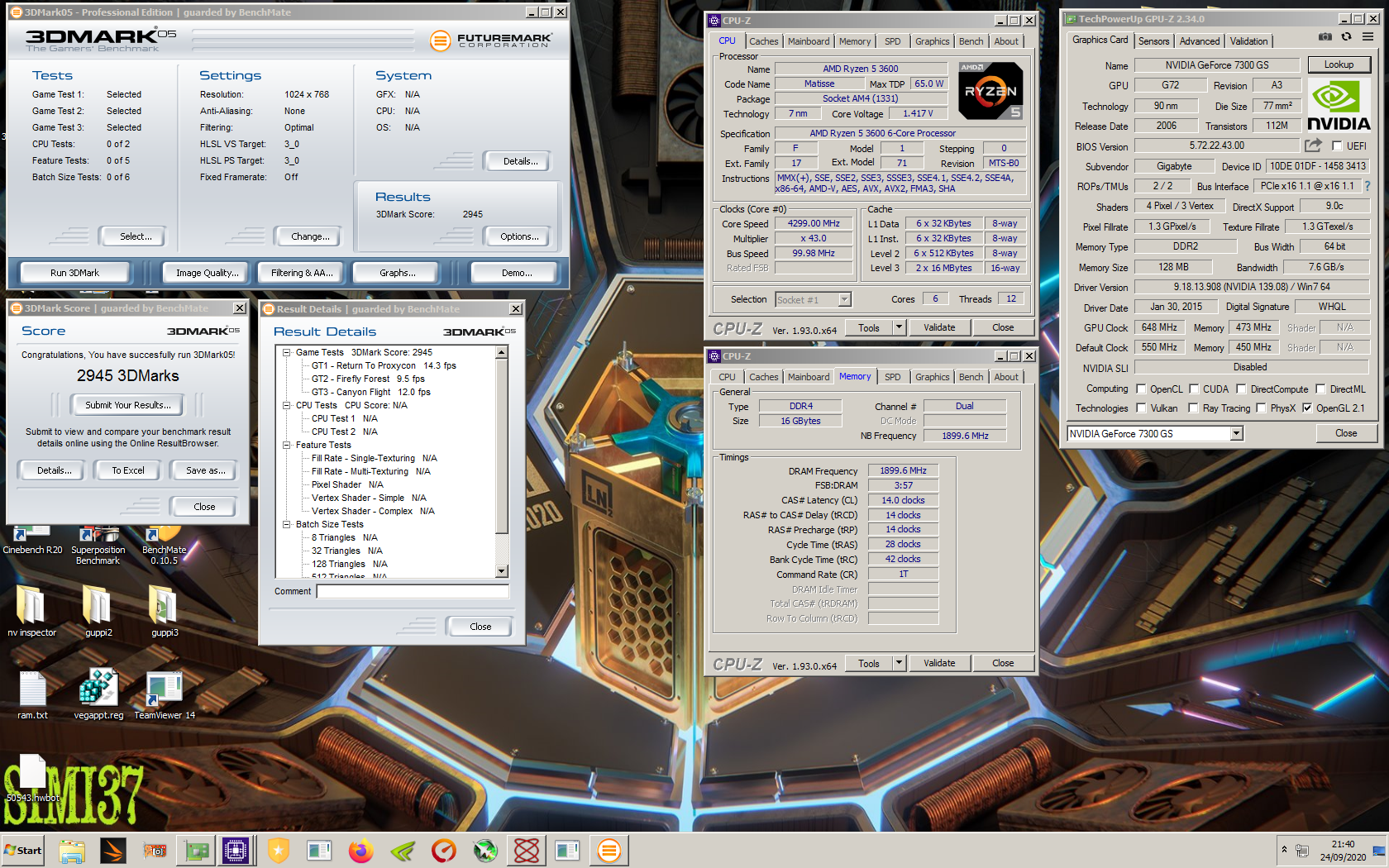Click the NVIDIA green taskbar icon
This screenshot has height=868, width=1389.
402,851
